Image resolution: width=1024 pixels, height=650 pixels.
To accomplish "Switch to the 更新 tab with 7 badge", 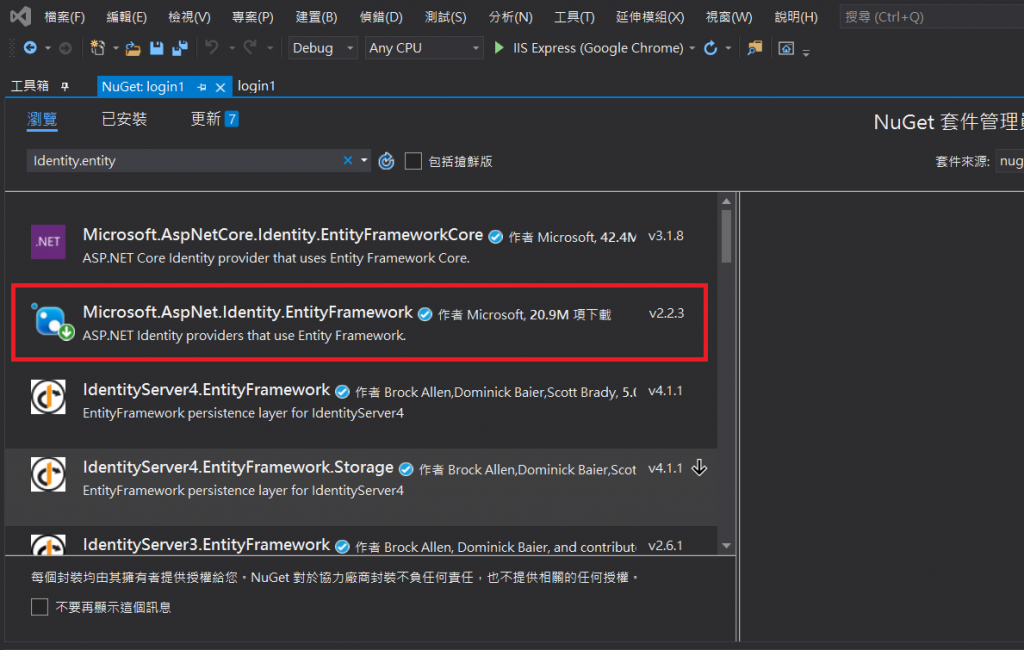I will 214,119.
